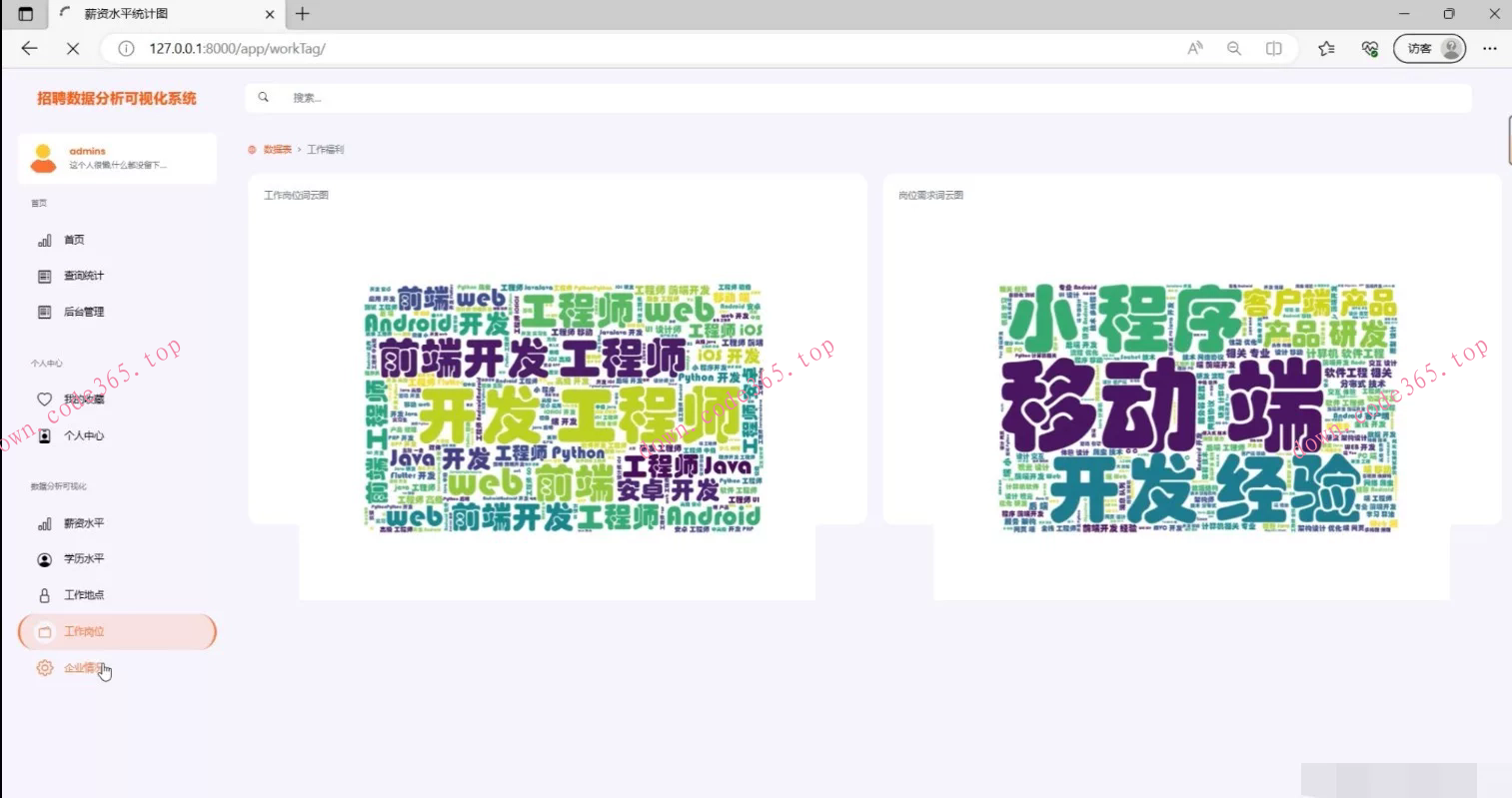Open browser favorites star list
The width and height of the screenshot is (1512, 798).
pos(1326,48)
